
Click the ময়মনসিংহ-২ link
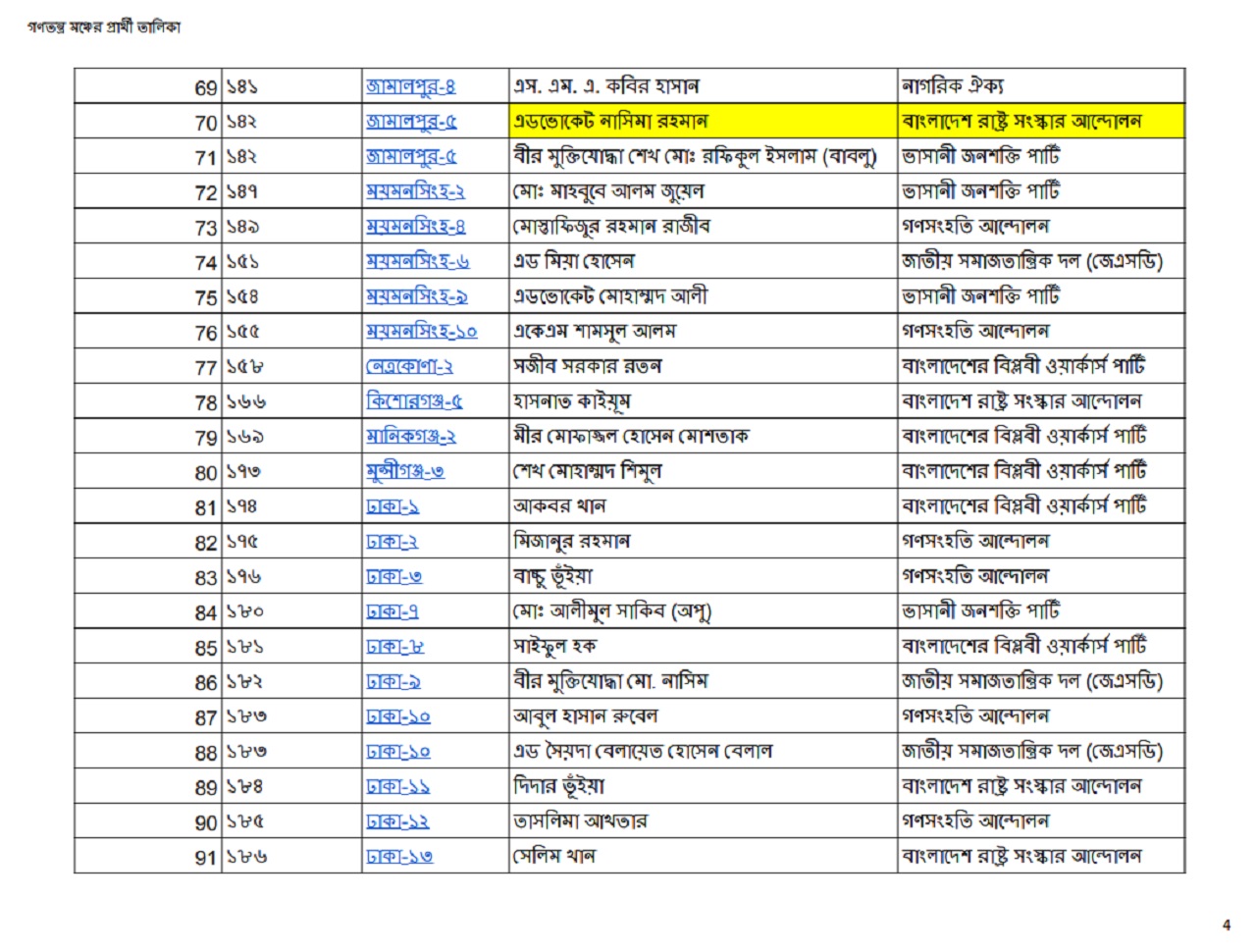415,191
